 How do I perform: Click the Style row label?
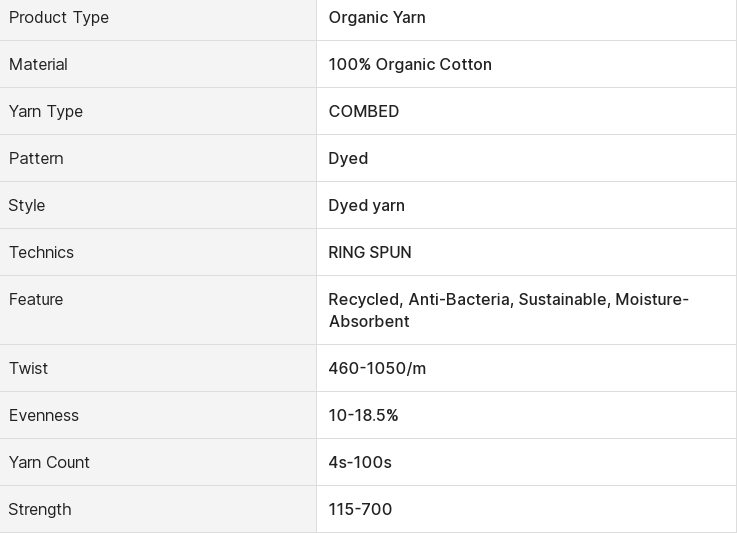pos(27,206)
